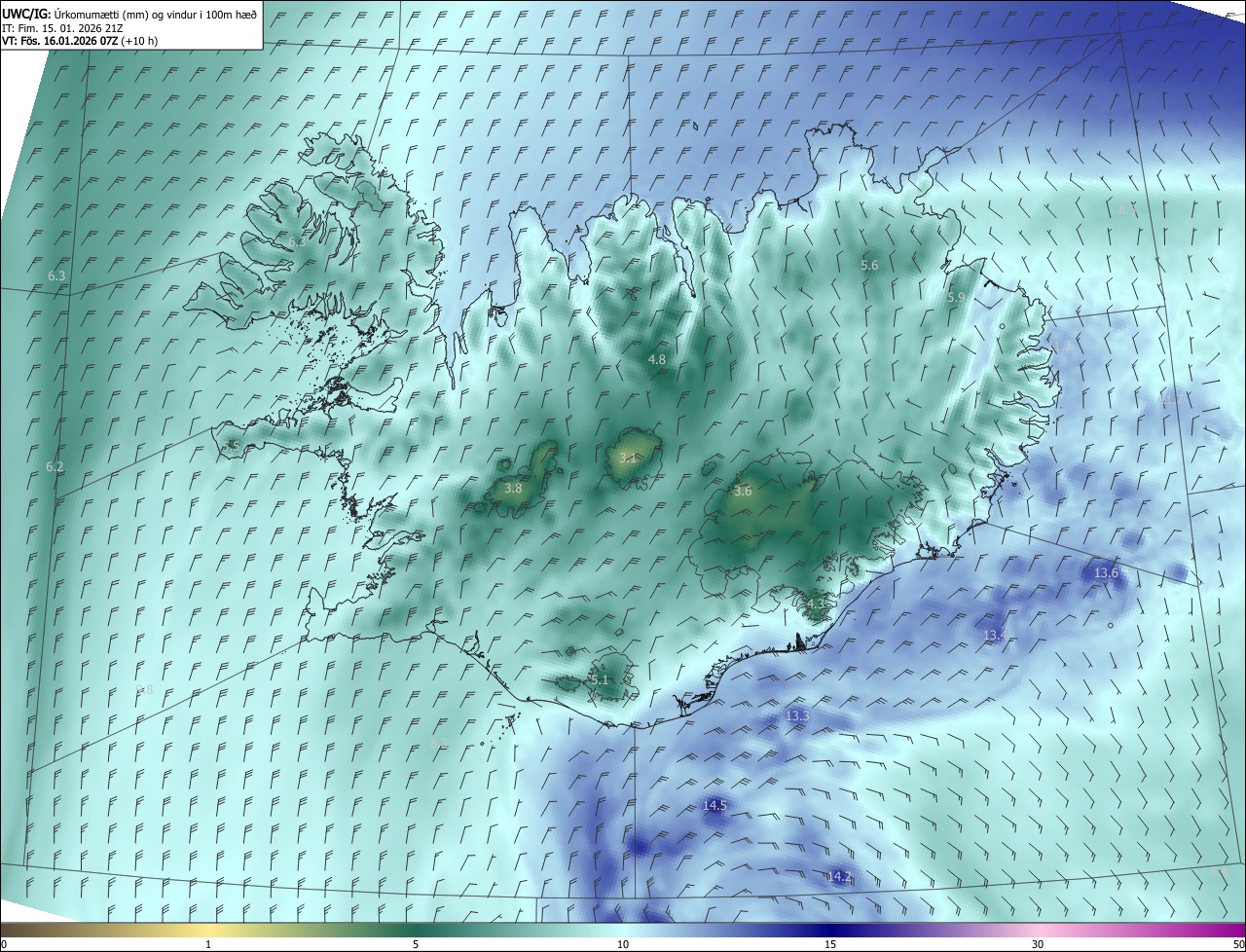Click the legend tick label 30

tap(1038, 945)
